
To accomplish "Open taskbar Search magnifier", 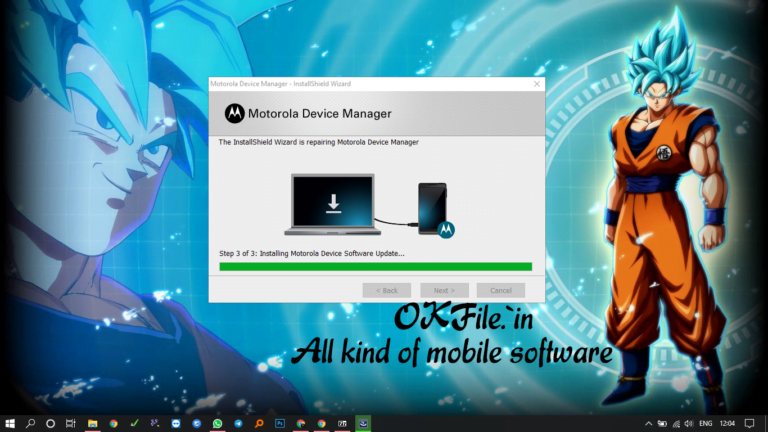I will tap(30, 423).
